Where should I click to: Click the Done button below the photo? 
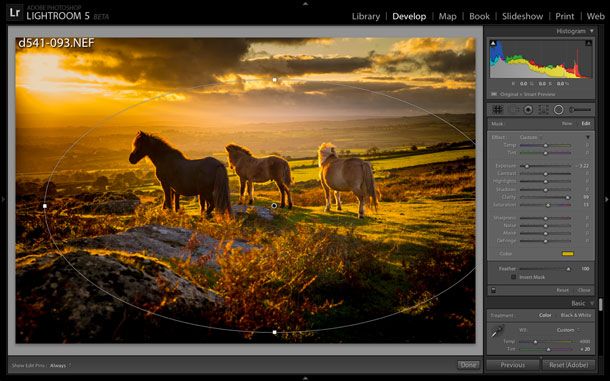pos(468,365)
